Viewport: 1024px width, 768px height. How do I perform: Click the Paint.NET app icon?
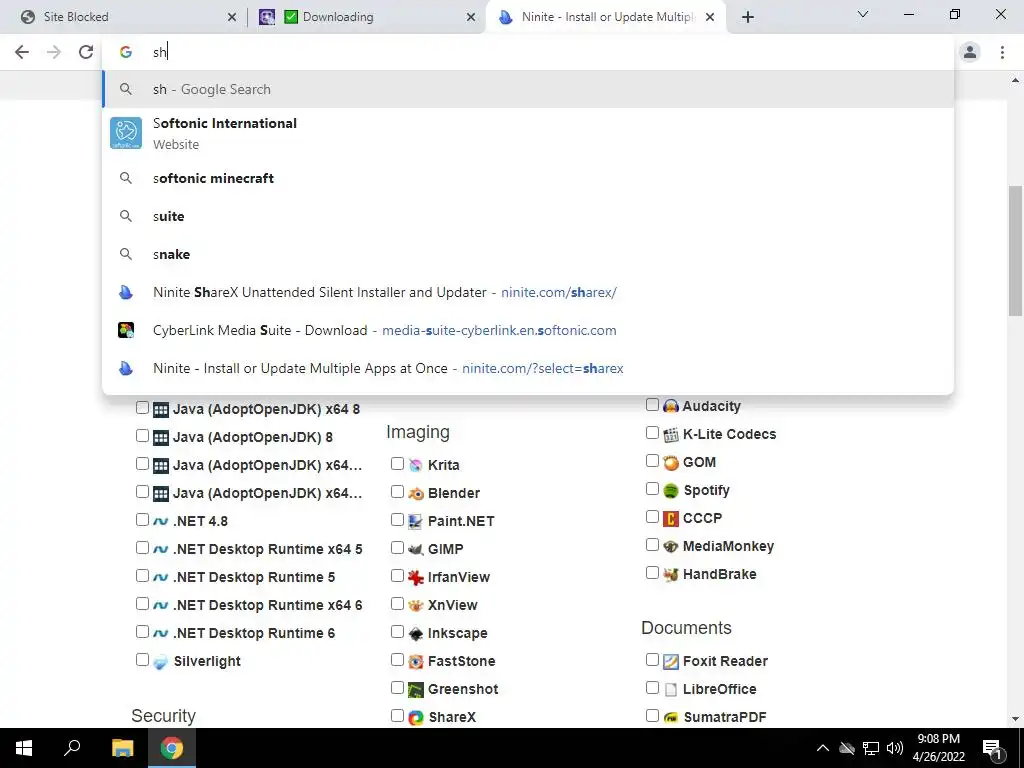coord(415,521)
